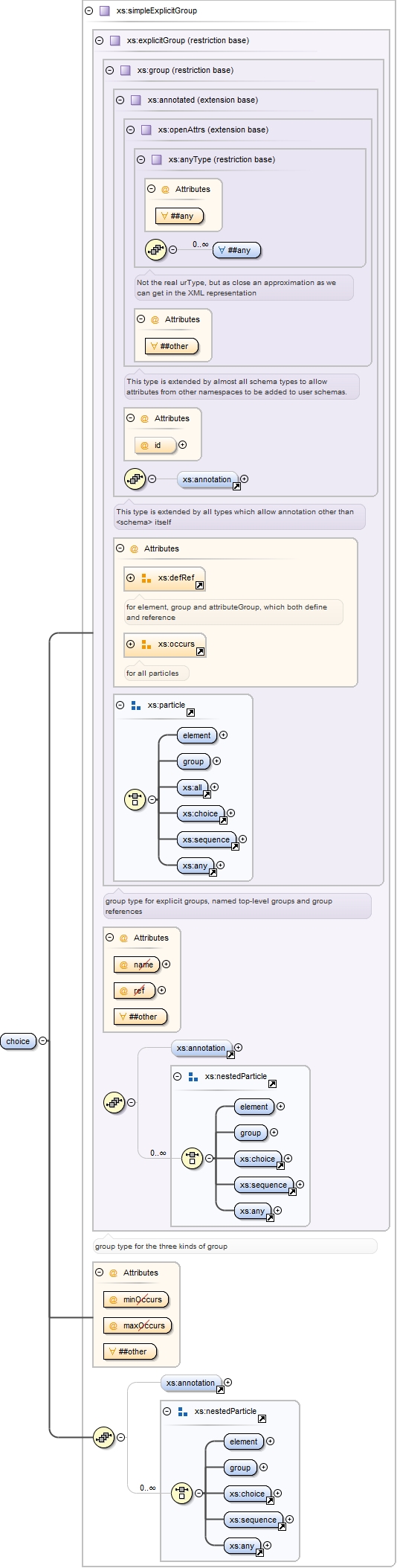Collapse the xs:explicitGroup restriction base box
The image size is (397, 1568).
pyautogui.click(x=99, y=41)
